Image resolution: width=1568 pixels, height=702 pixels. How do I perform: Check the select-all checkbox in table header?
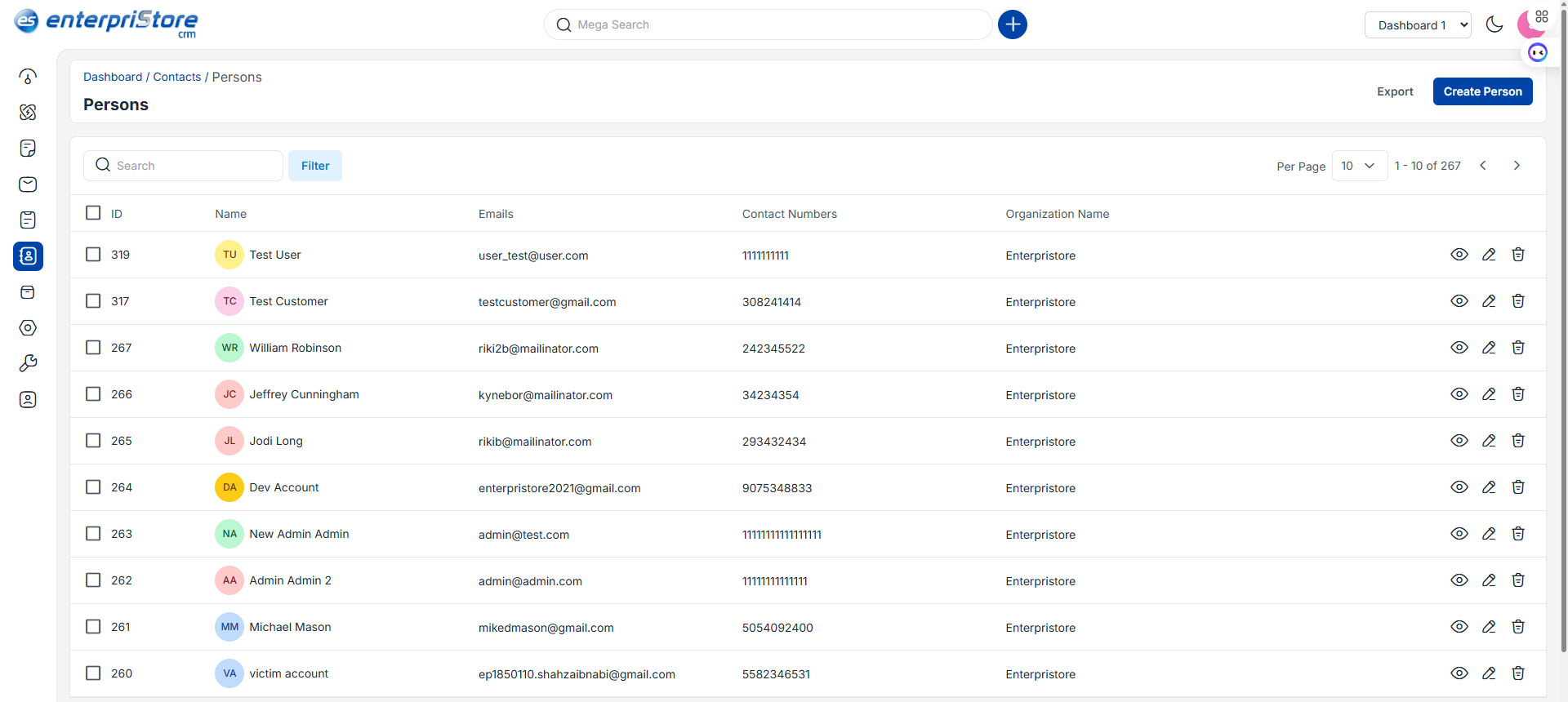93,213
